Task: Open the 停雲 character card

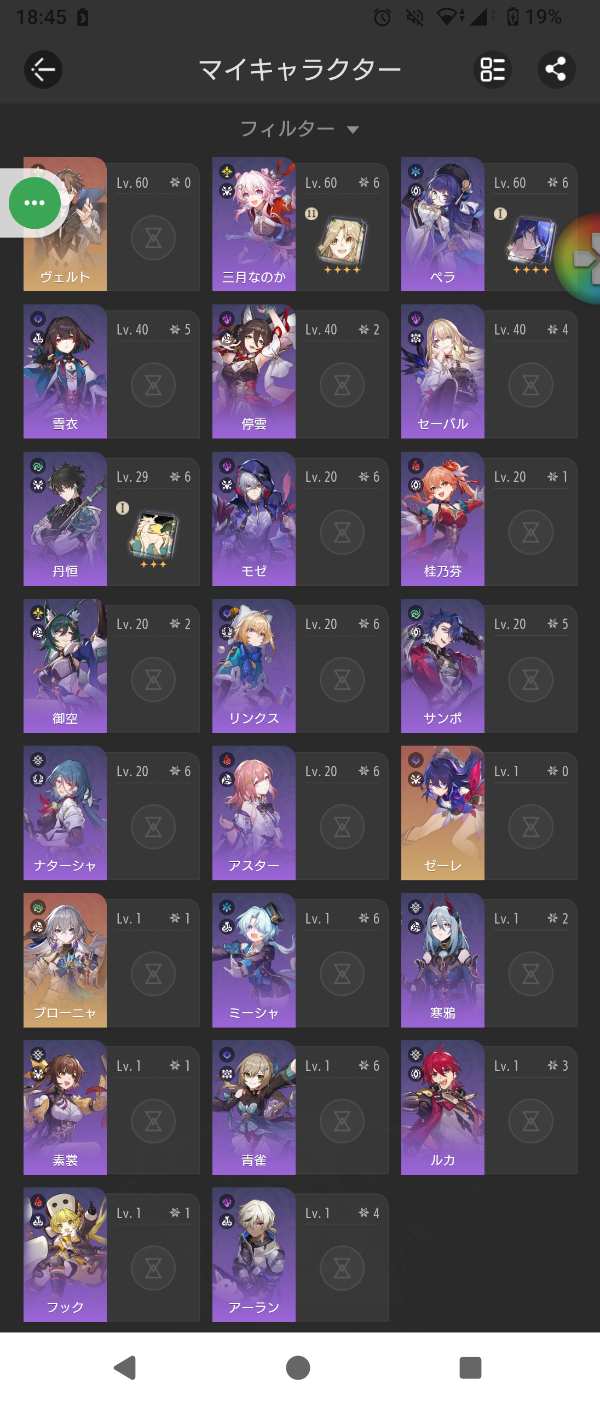Action: 300,371
